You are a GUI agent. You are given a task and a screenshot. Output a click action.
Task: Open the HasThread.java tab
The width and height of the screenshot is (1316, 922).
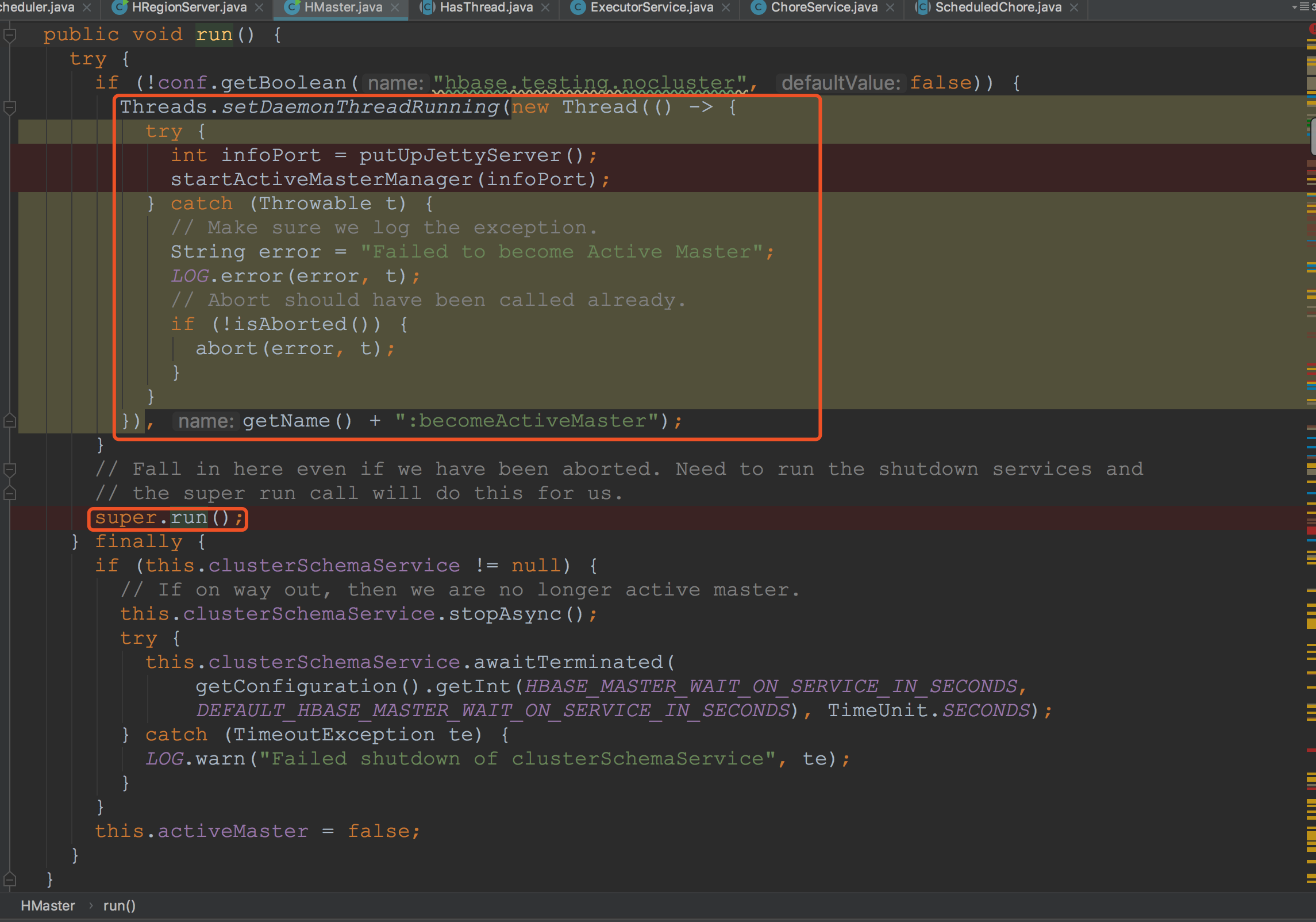click(486, 7)
